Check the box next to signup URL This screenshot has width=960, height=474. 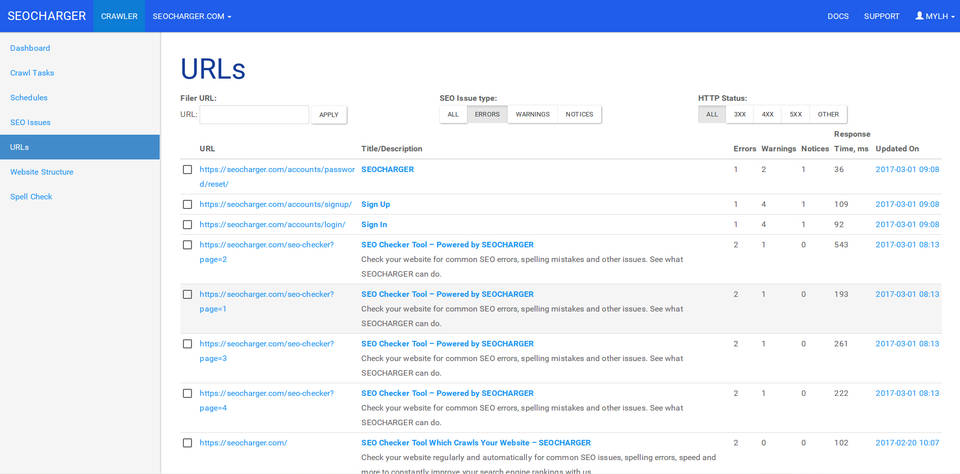(187, 205)
